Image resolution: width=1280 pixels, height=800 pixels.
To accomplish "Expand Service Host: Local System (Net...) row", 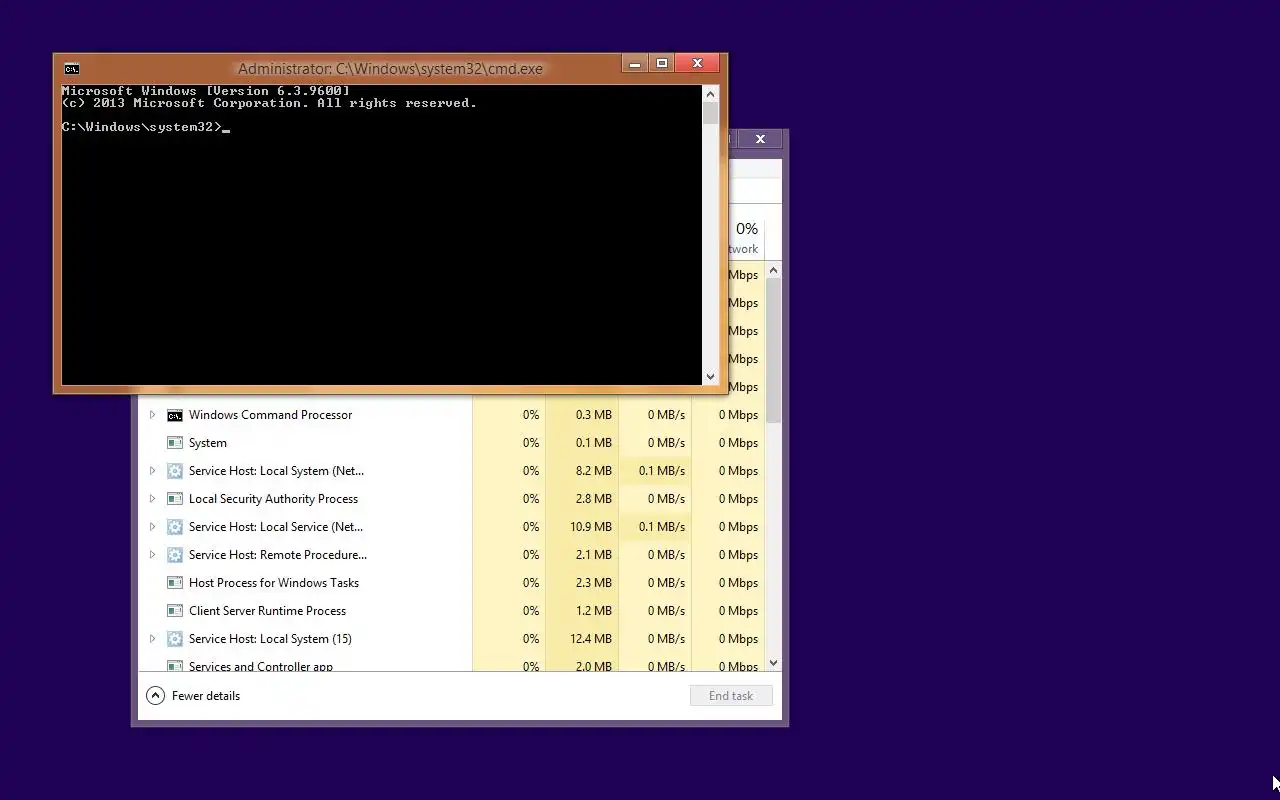I will click(x=152, y=471).
